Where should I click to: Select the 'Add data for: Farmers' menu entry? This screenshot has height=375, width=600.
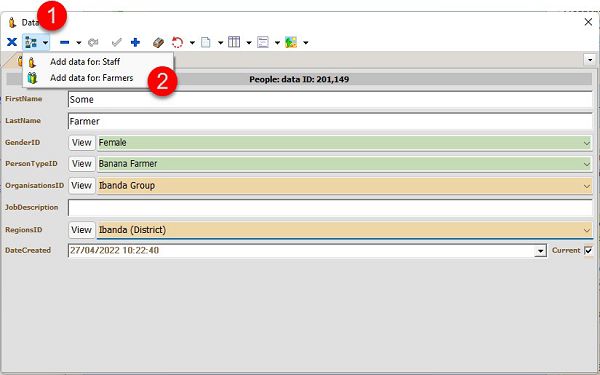pos(98,78)
